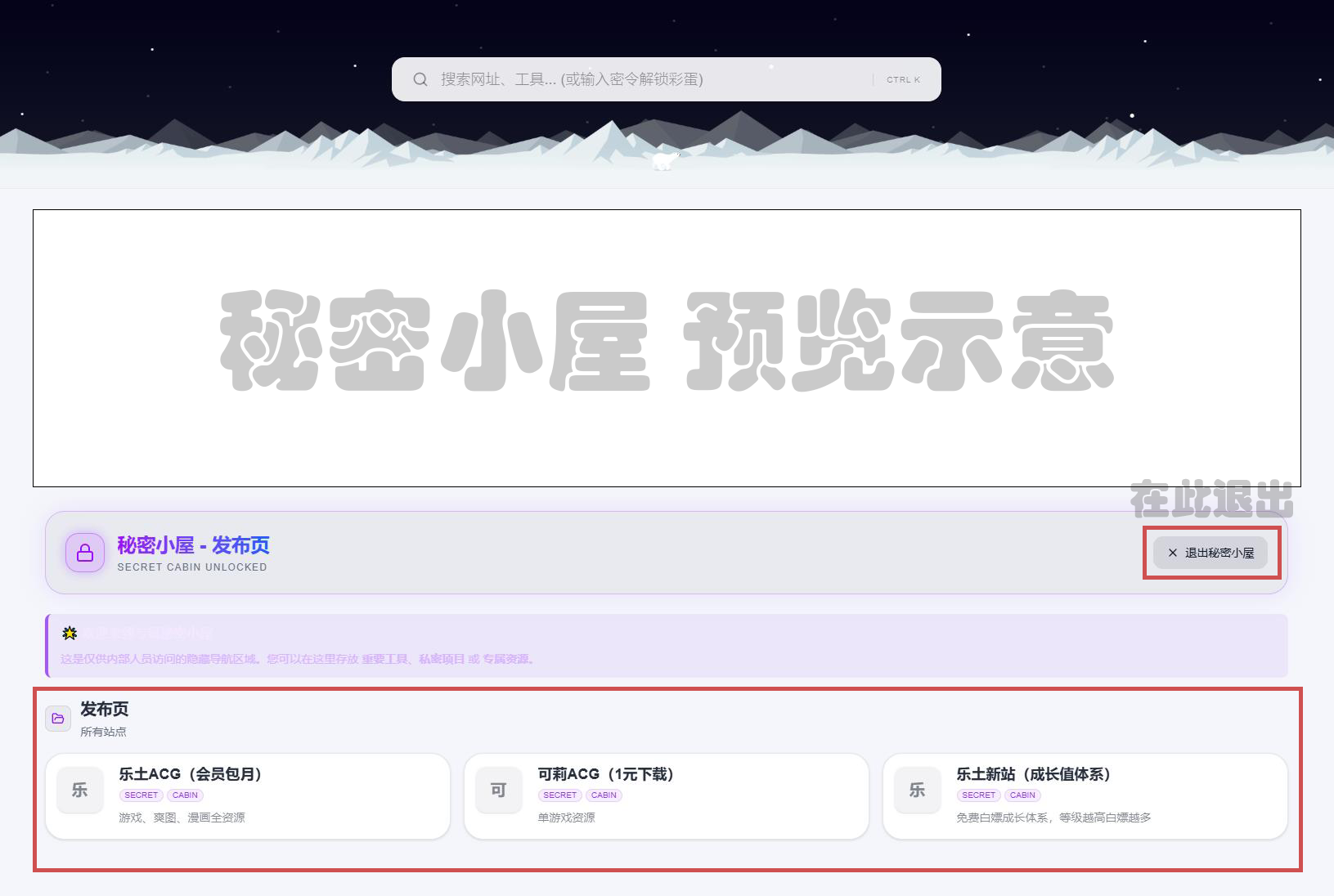Open the 可莉ACG（1元下载）site card
The image size is (1334, 896).
(666, 795)
